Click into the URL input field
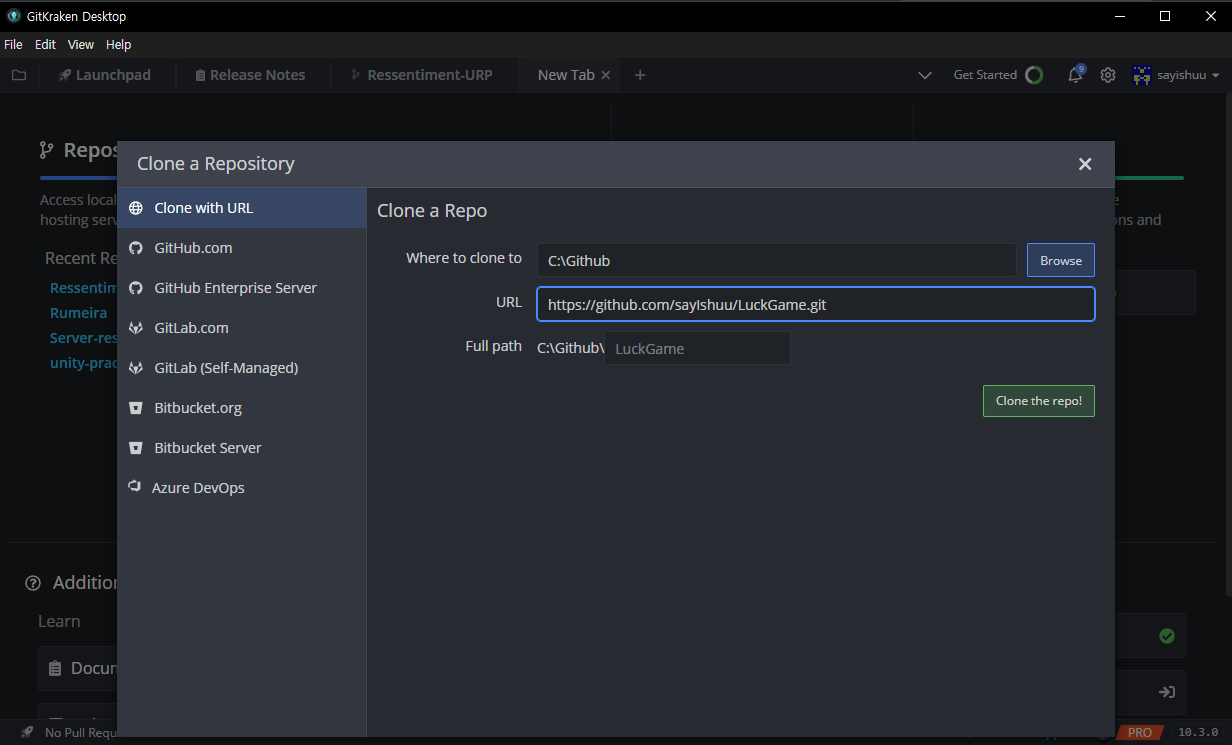The width and height of the screenshot is (1232, 745). point(816,304)
